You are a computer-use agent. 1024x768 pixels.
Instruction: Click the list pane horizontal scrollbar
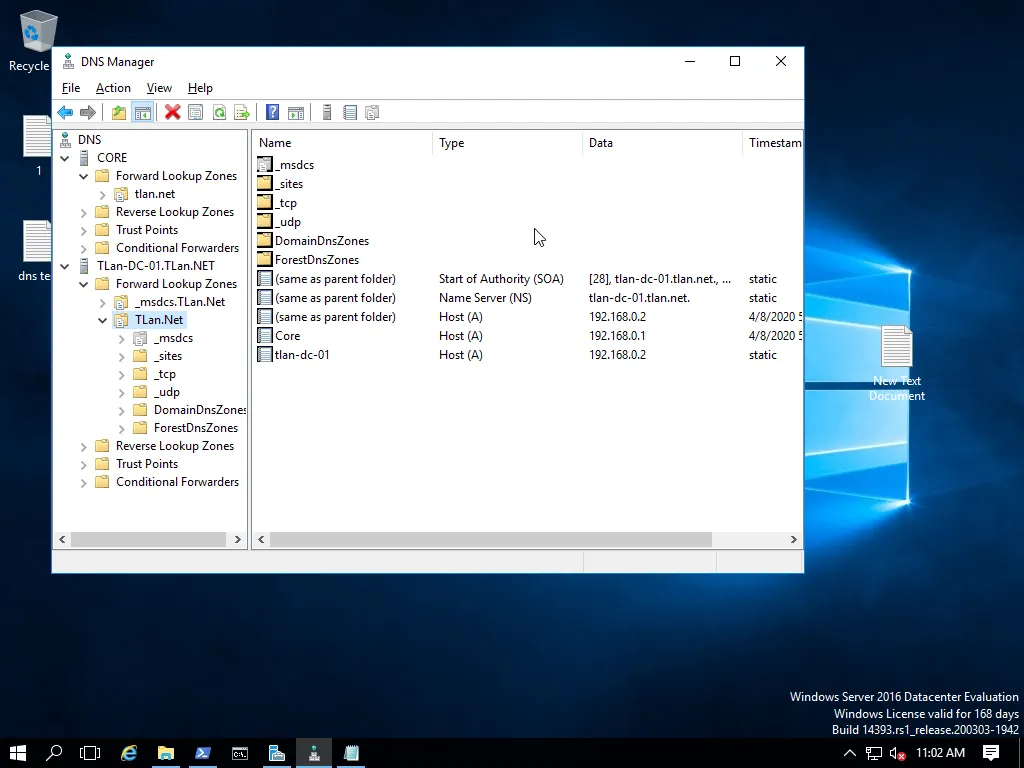pyautogui.click(x=490, y=539)
